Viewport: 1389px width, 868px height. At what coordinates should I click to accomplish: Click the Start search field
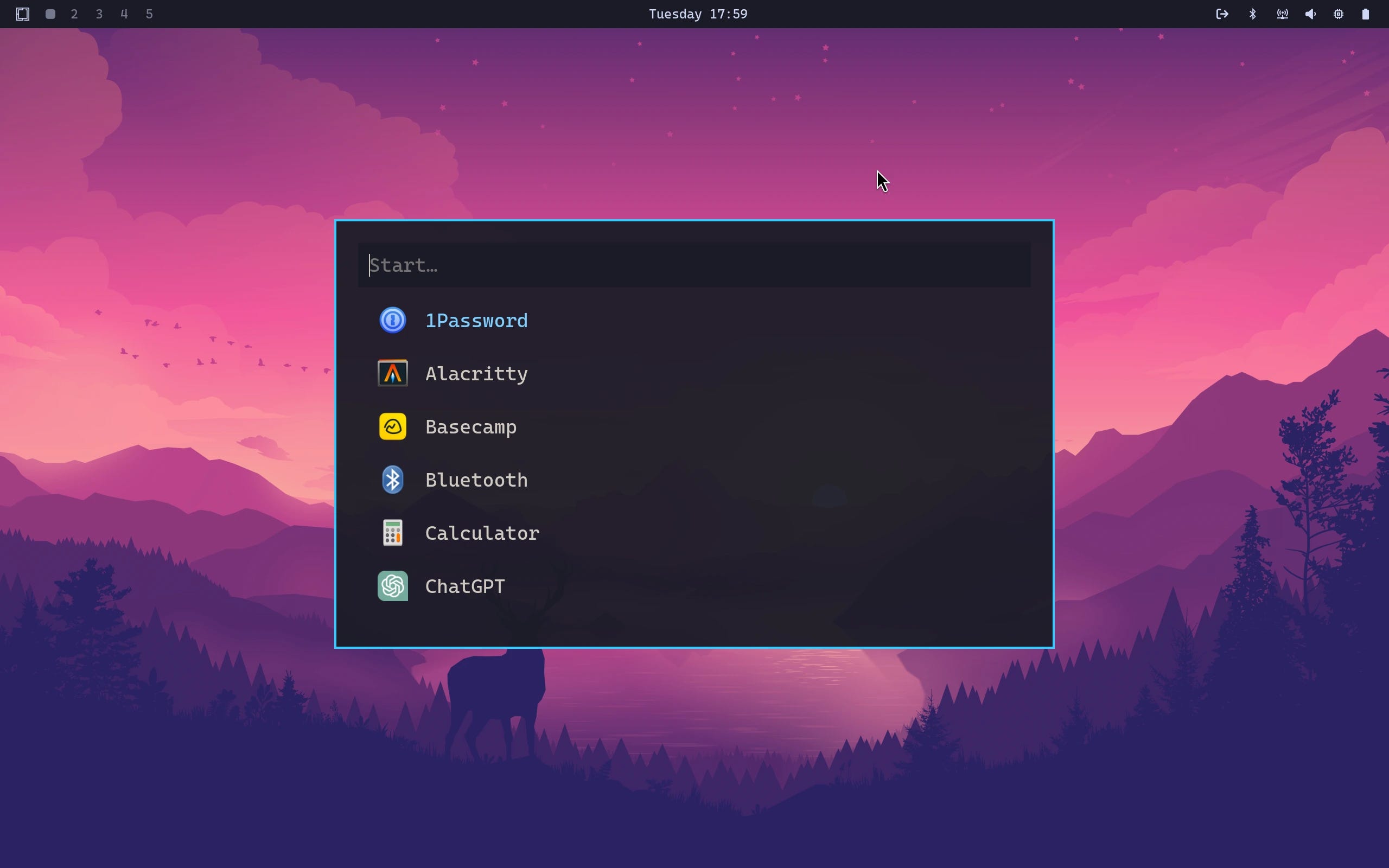(693, 265)
